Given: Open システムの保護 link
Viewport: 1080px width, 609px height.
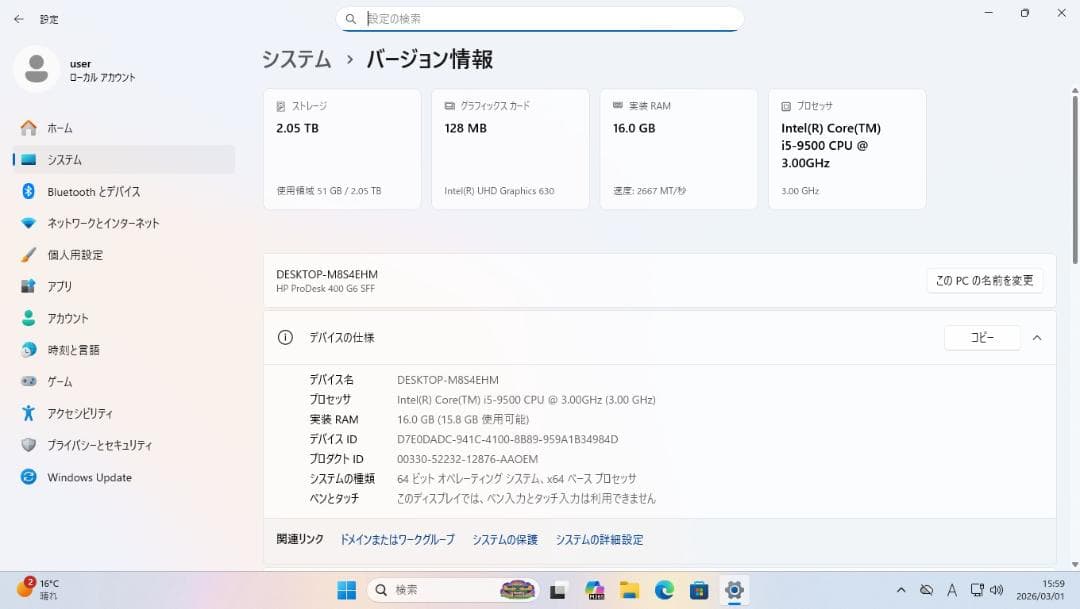Looking at the screenshot, I should [x=505, y=539].
